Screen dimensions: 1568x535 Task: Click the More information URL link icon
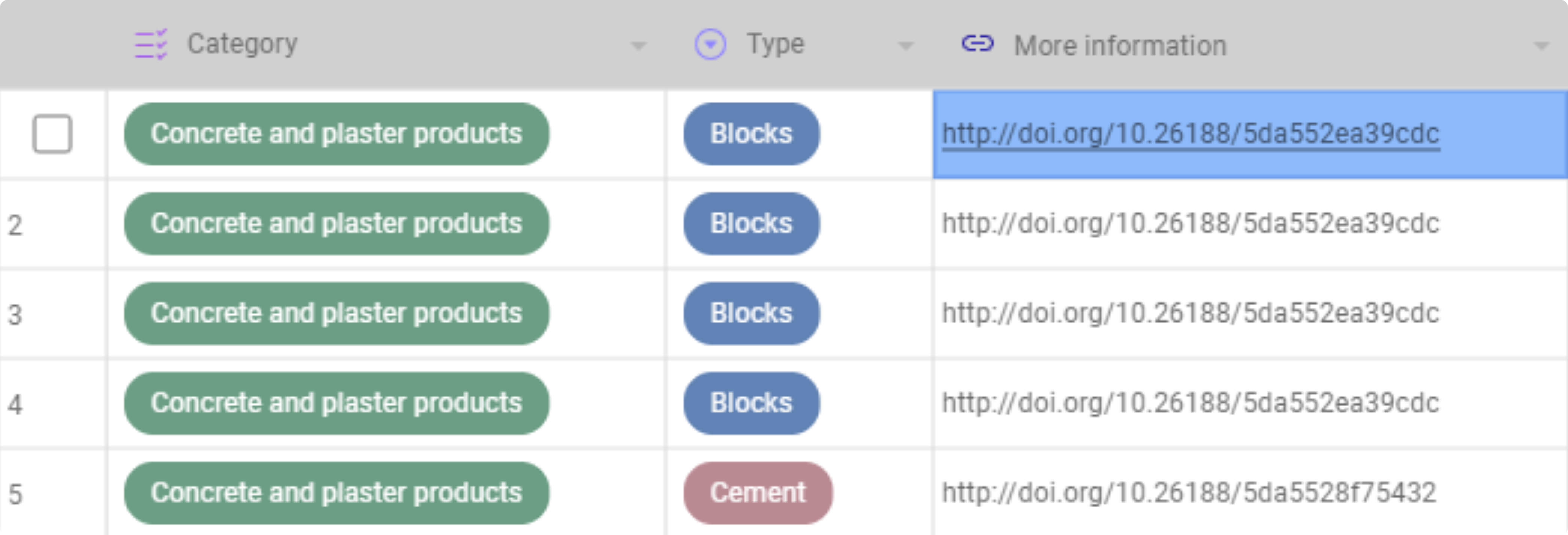click(978, 45)
